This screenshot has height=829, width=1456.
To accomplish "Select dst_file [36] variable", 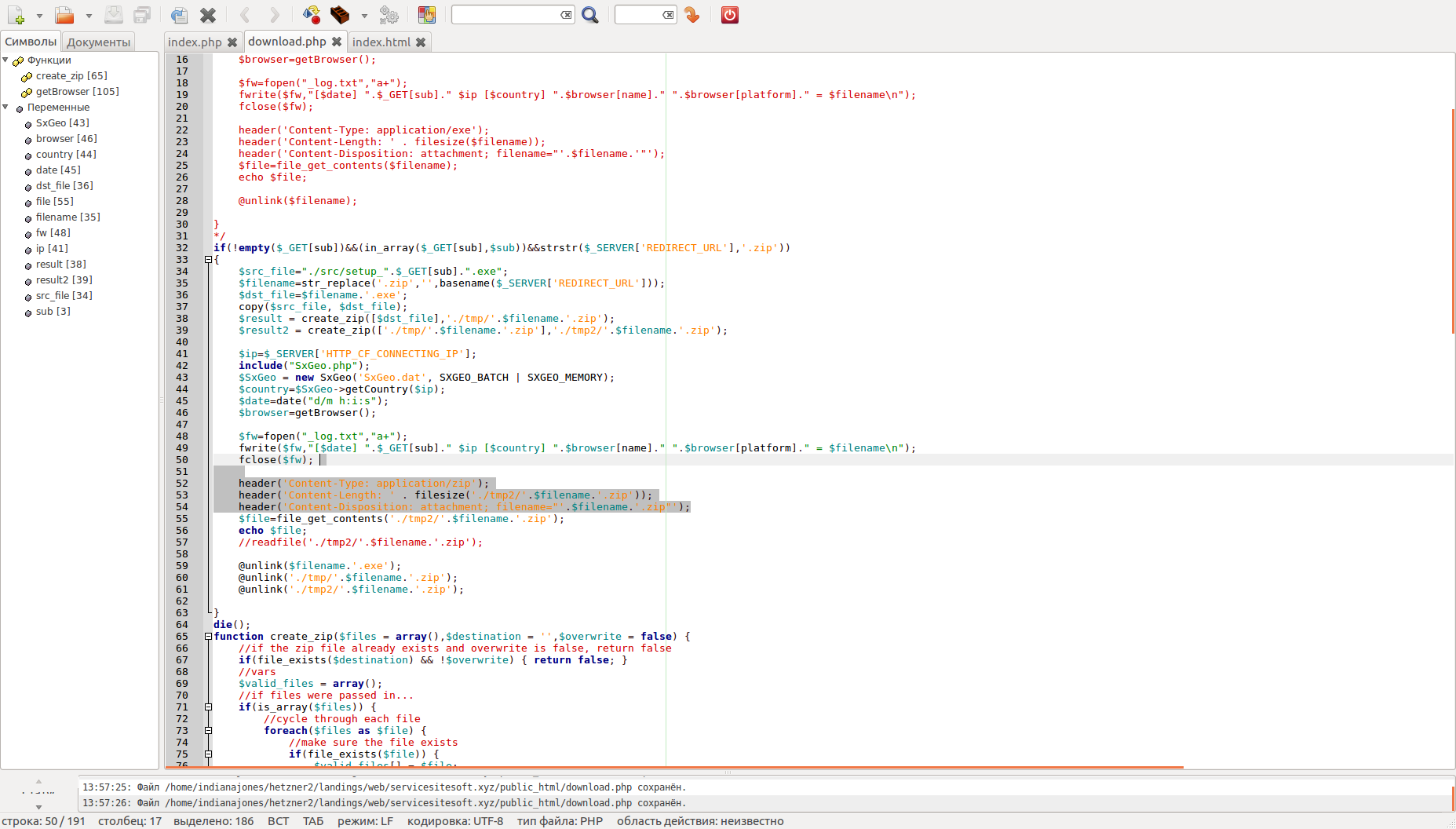I will 64,186.
